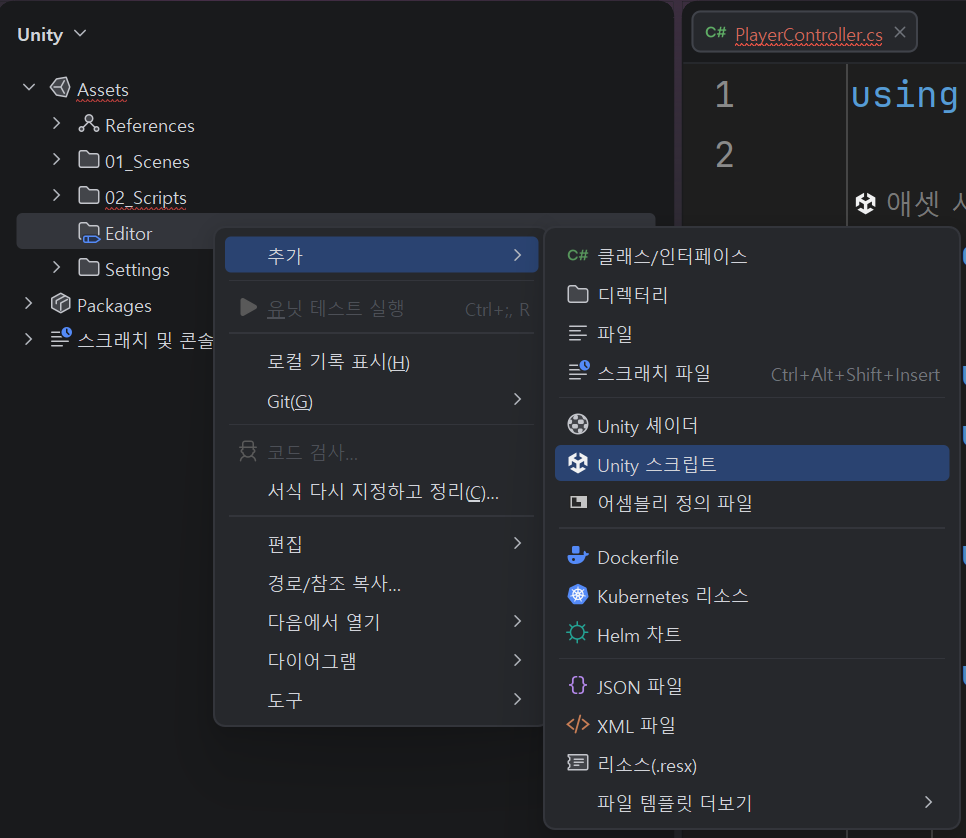Click the 02_Scripts folder icon
The image size is (966, 838).
coord(89,196)
